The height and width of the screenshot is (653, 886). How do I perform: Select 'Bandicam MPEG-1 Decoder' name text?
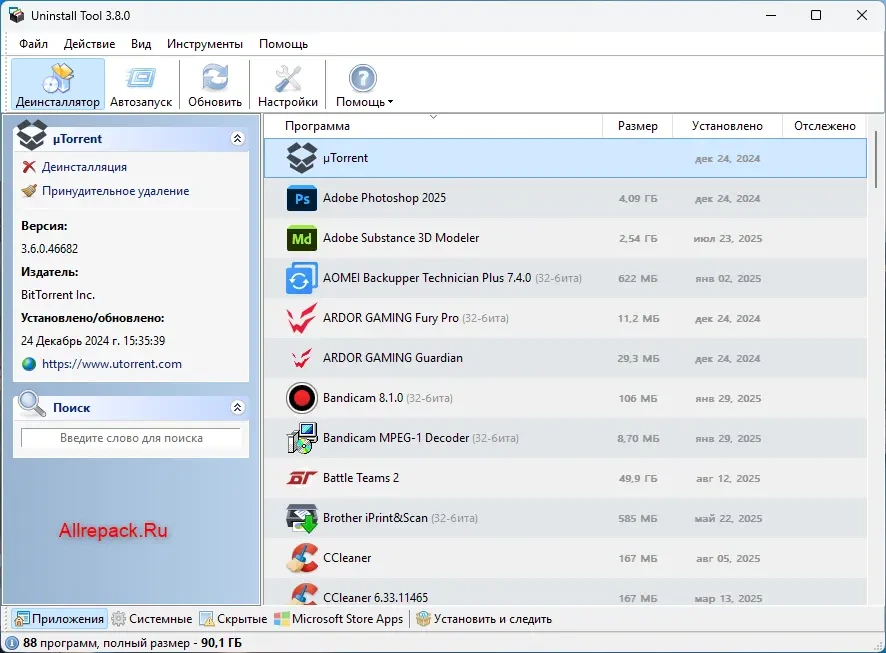coord(396,438)
